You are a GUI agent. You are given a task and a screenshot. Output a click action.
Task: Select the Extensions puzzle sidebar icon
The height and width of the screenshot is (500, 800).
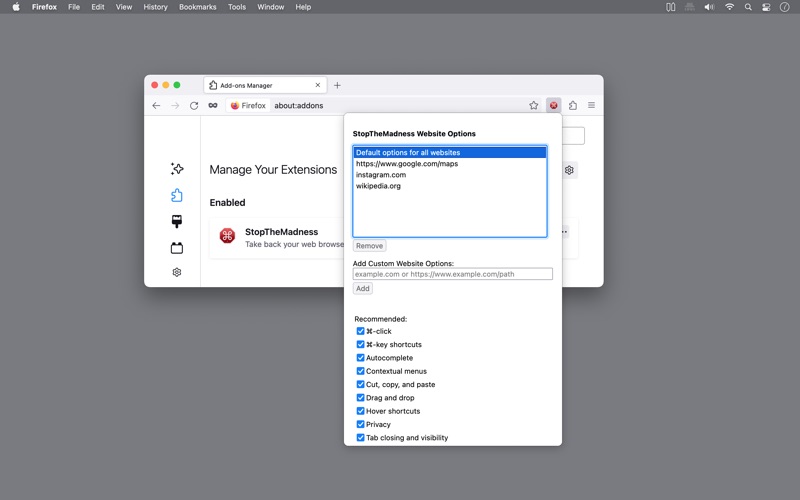tap(177, 195)
